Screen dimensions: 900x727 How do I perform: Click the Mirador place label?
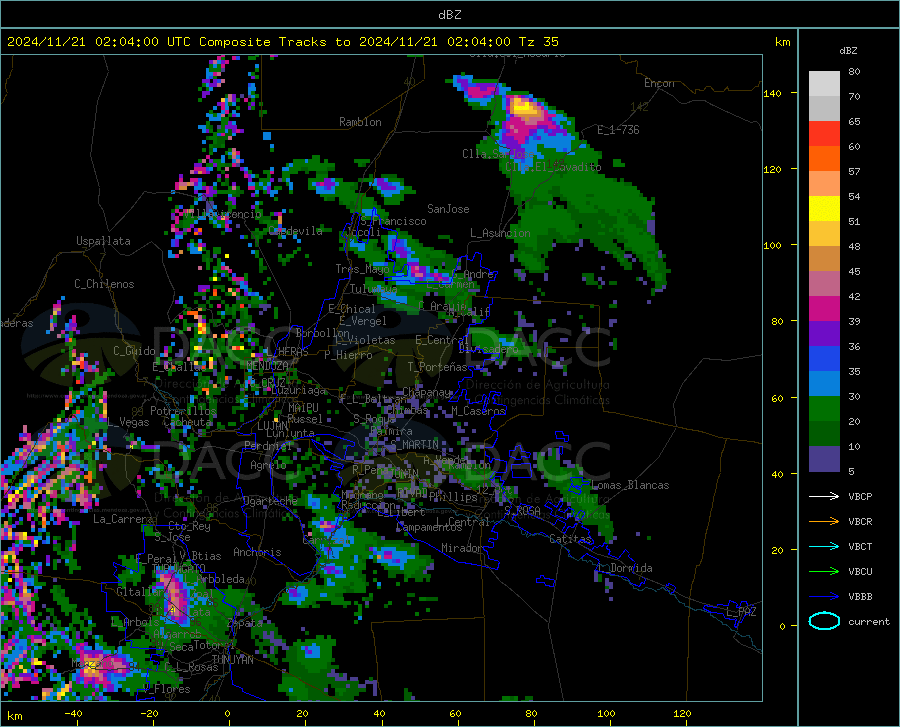click(x=463, y=548)
